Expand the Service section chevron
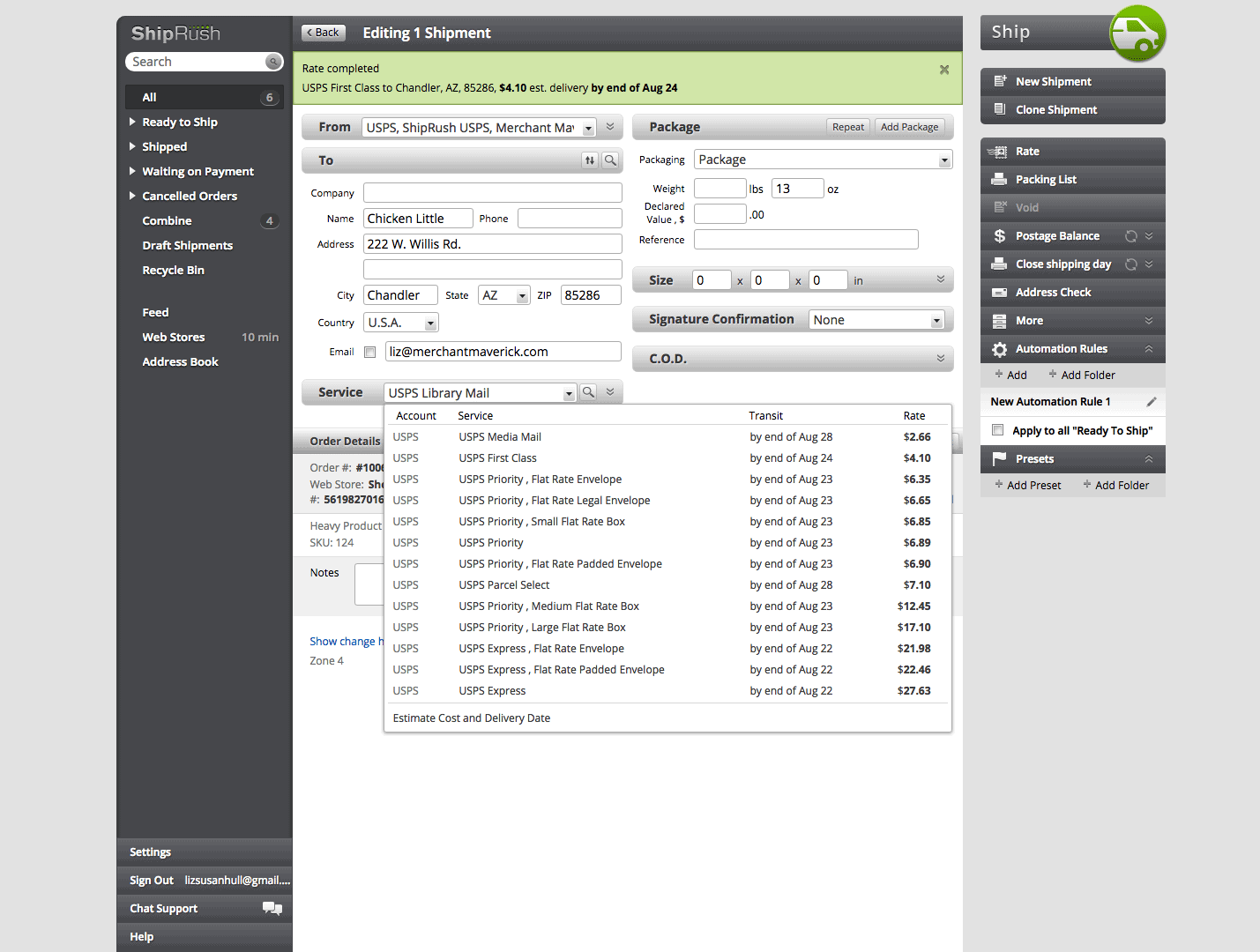This screenshot has height=952, width=1260. [x=610, y=391]
